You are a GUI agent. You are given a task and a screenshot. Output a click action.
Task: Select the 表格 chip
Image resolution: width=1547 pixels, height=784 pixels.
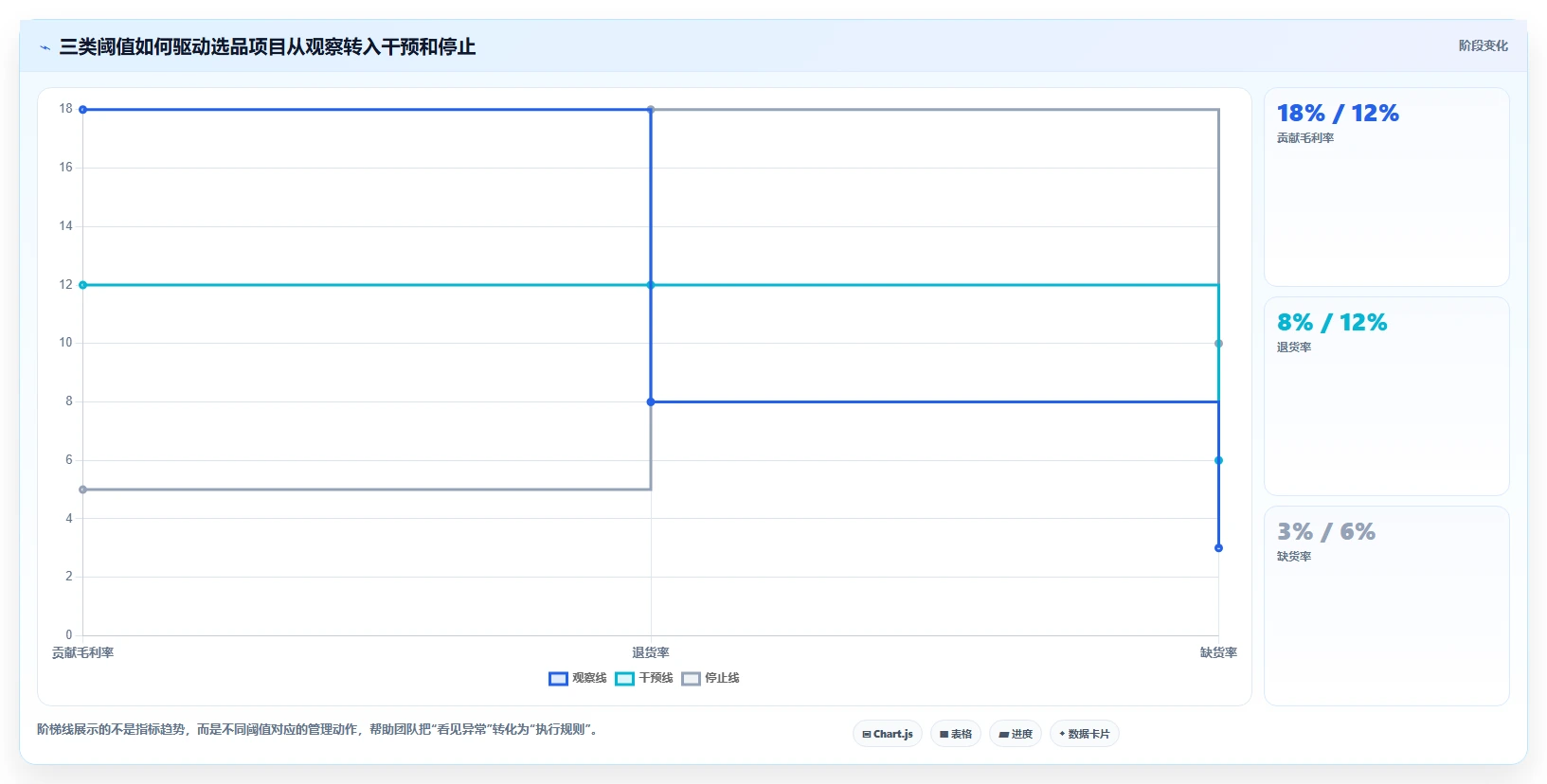[x=956, y=734]
